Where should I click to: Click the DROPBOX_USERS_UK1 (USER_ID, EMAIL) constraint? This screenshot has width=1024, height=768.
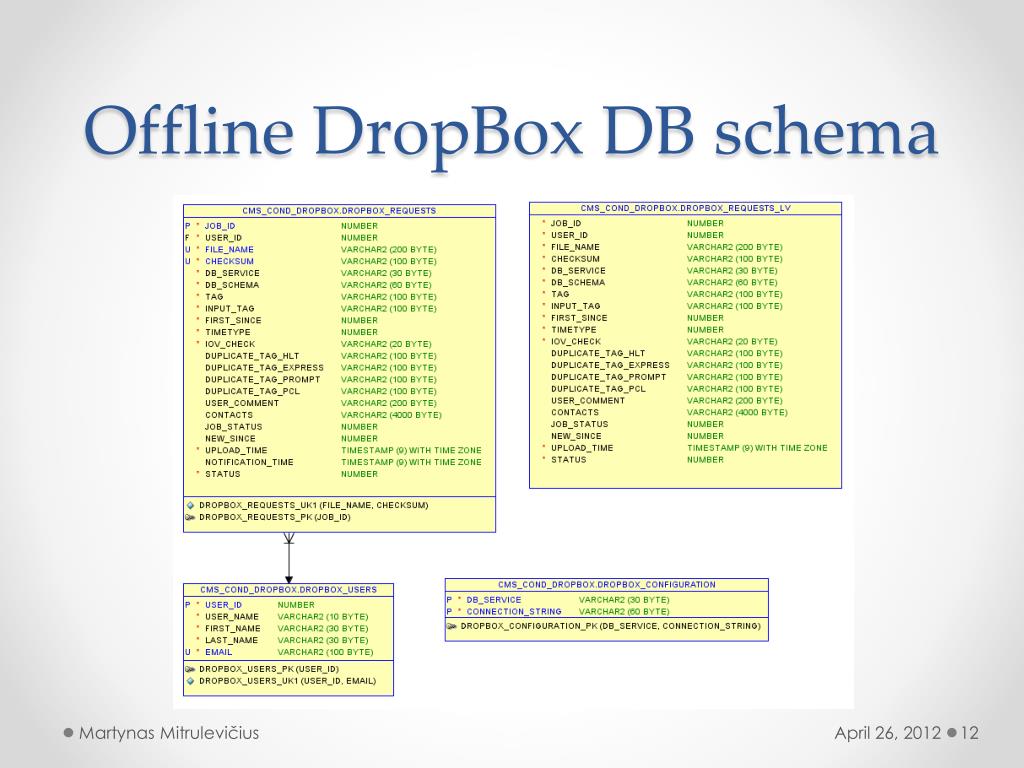[287, 681]
